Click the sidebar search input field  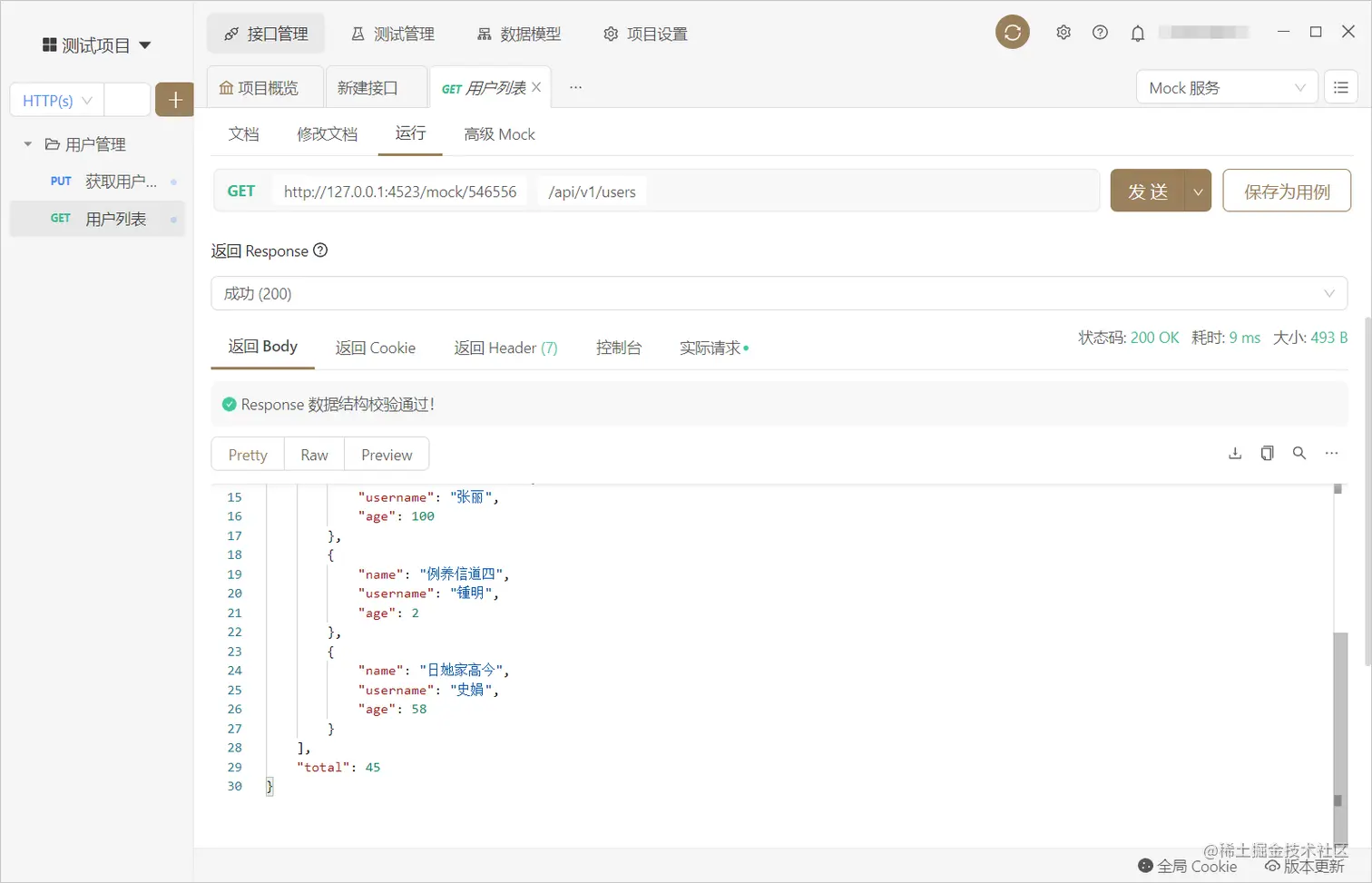point(127,100)
